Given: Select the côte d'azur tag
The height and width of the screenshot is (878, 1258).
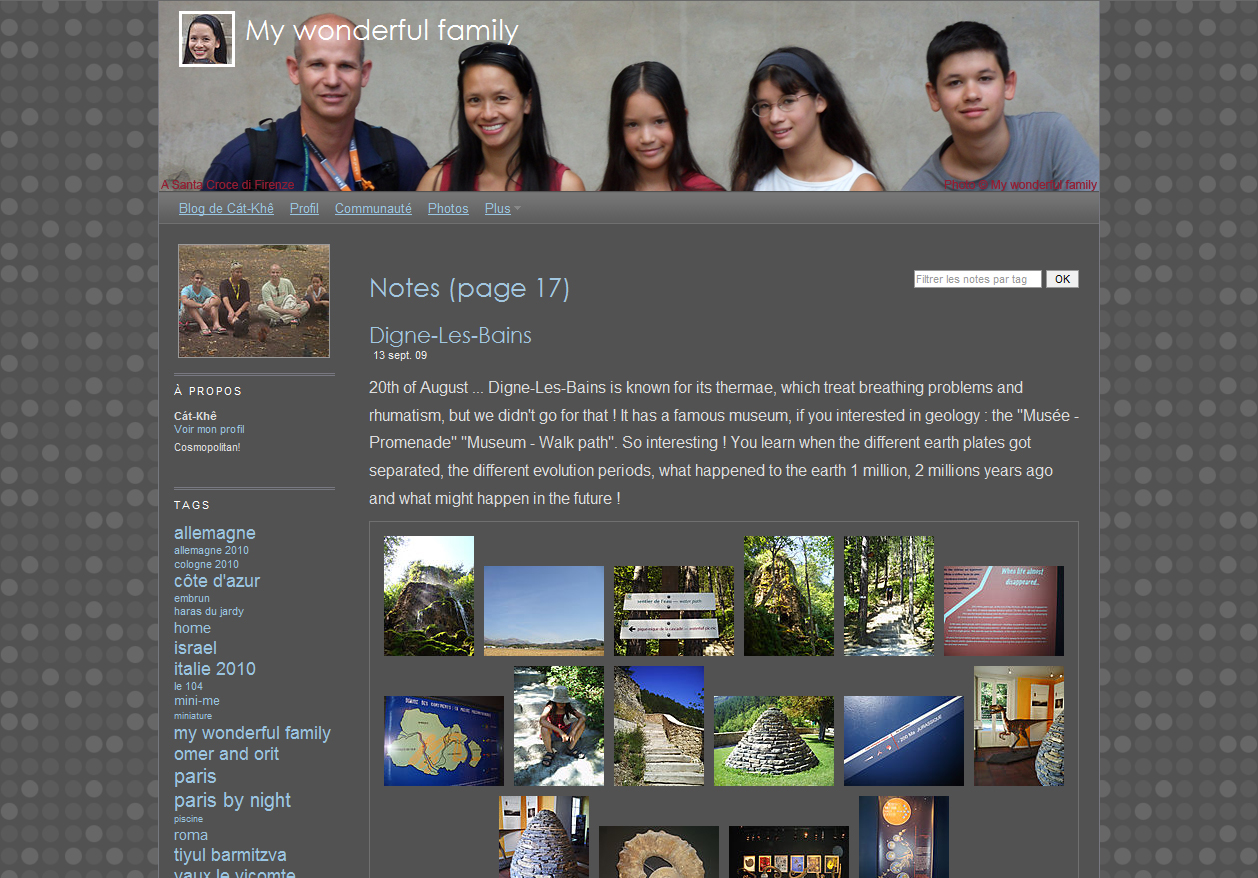Looking at the screenshot, I should (x=217, y=581).
